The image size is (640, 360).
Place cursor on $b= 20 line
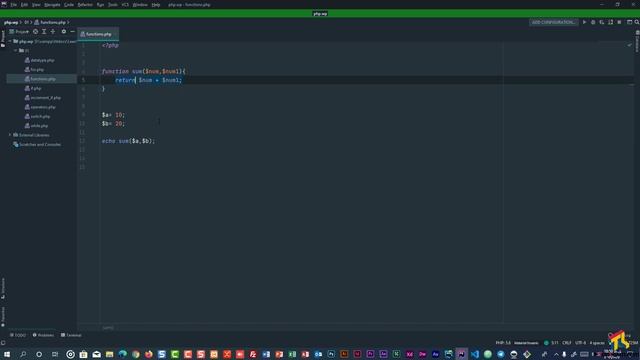pos(113,124)
